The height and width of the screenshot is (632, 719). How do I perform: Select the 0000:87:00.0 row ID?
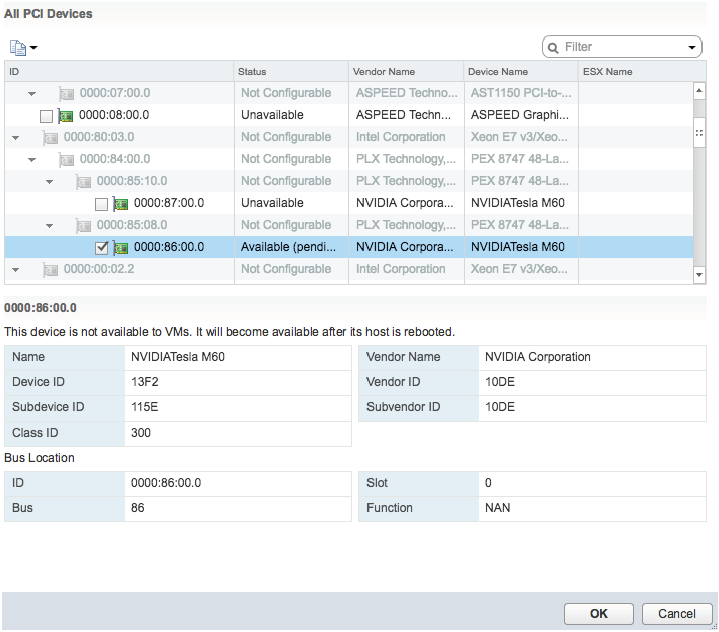[x=169, y=203]
